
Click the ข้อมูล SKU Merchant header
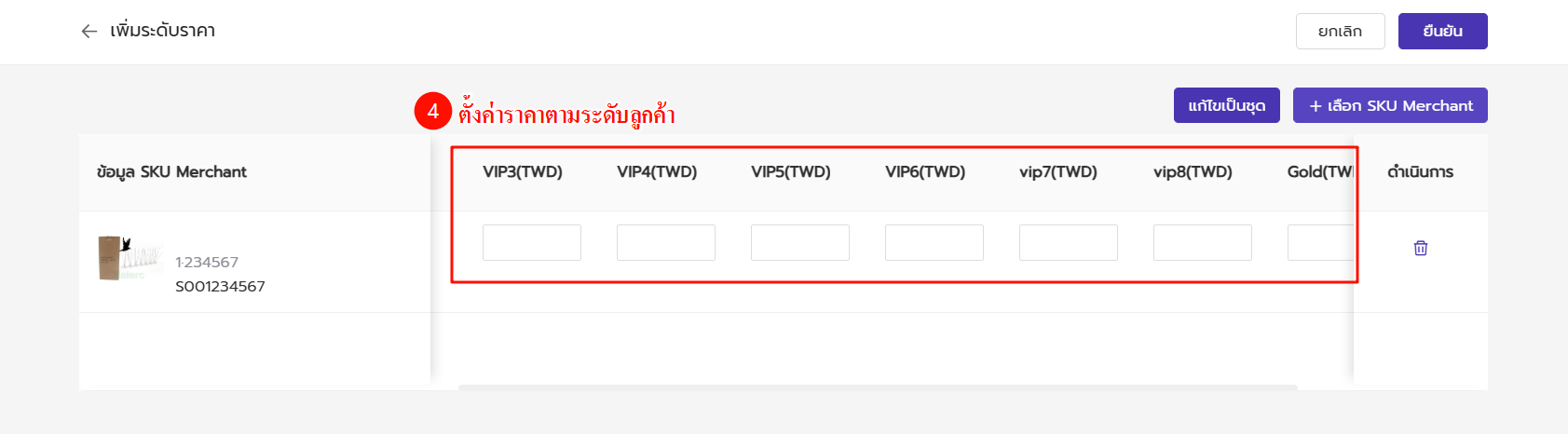point(171,171)
